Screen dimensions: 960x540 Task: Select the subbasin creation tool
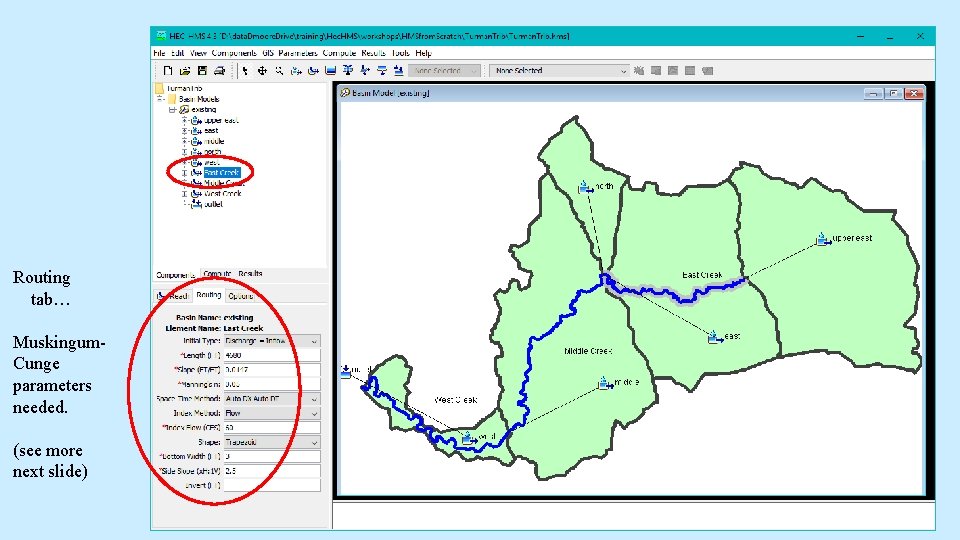pos(296,71)
